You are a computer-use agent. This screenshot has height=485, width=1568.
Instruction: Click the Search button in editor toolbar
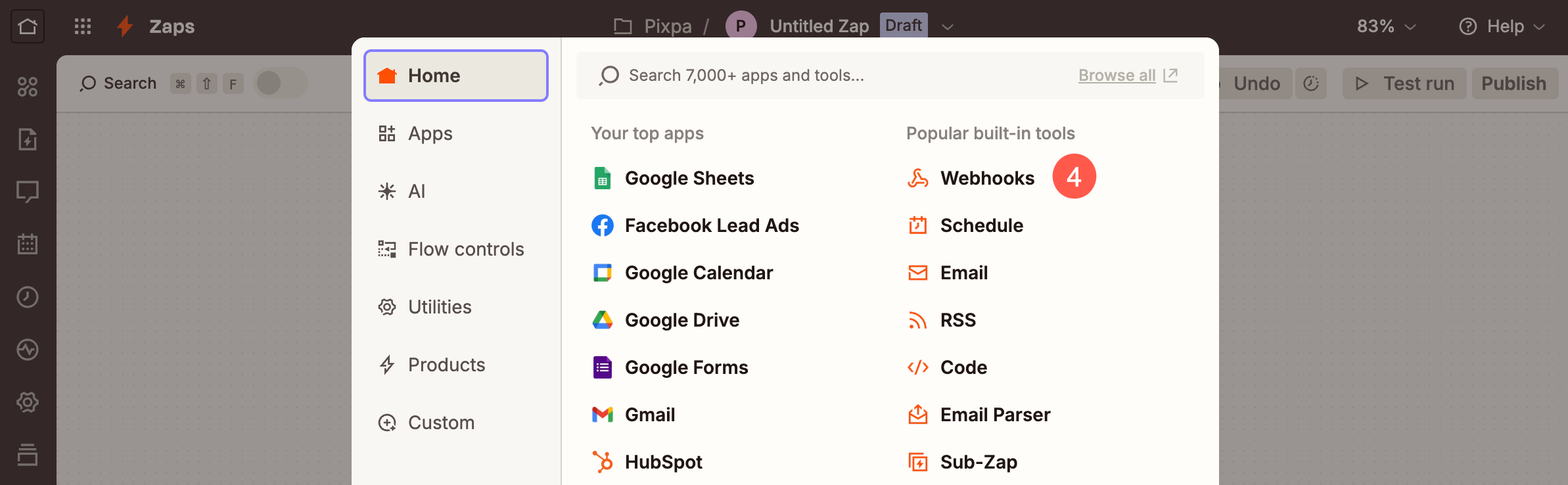tap(118, 83)
